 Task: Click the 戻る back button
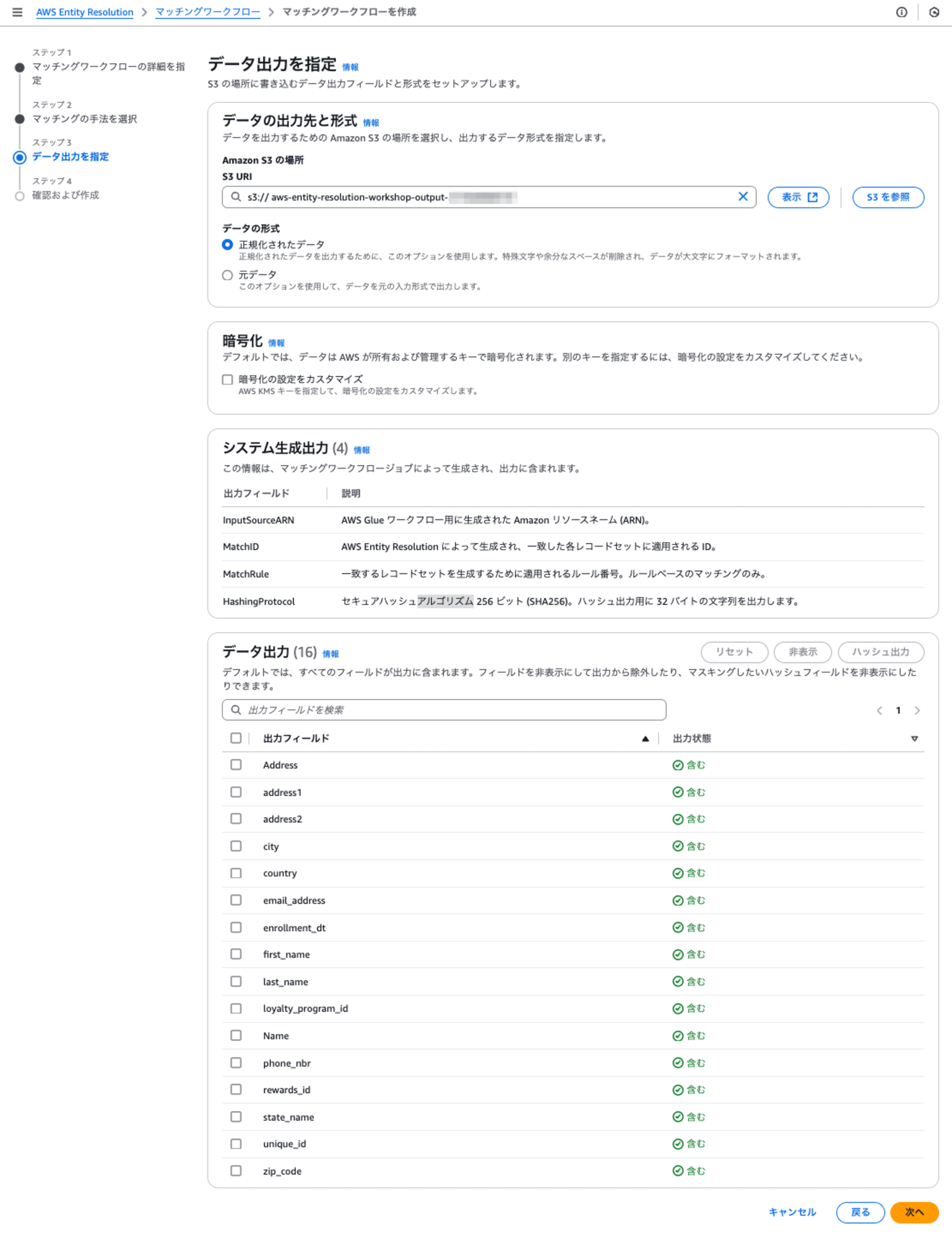(x=860, y=1212)
